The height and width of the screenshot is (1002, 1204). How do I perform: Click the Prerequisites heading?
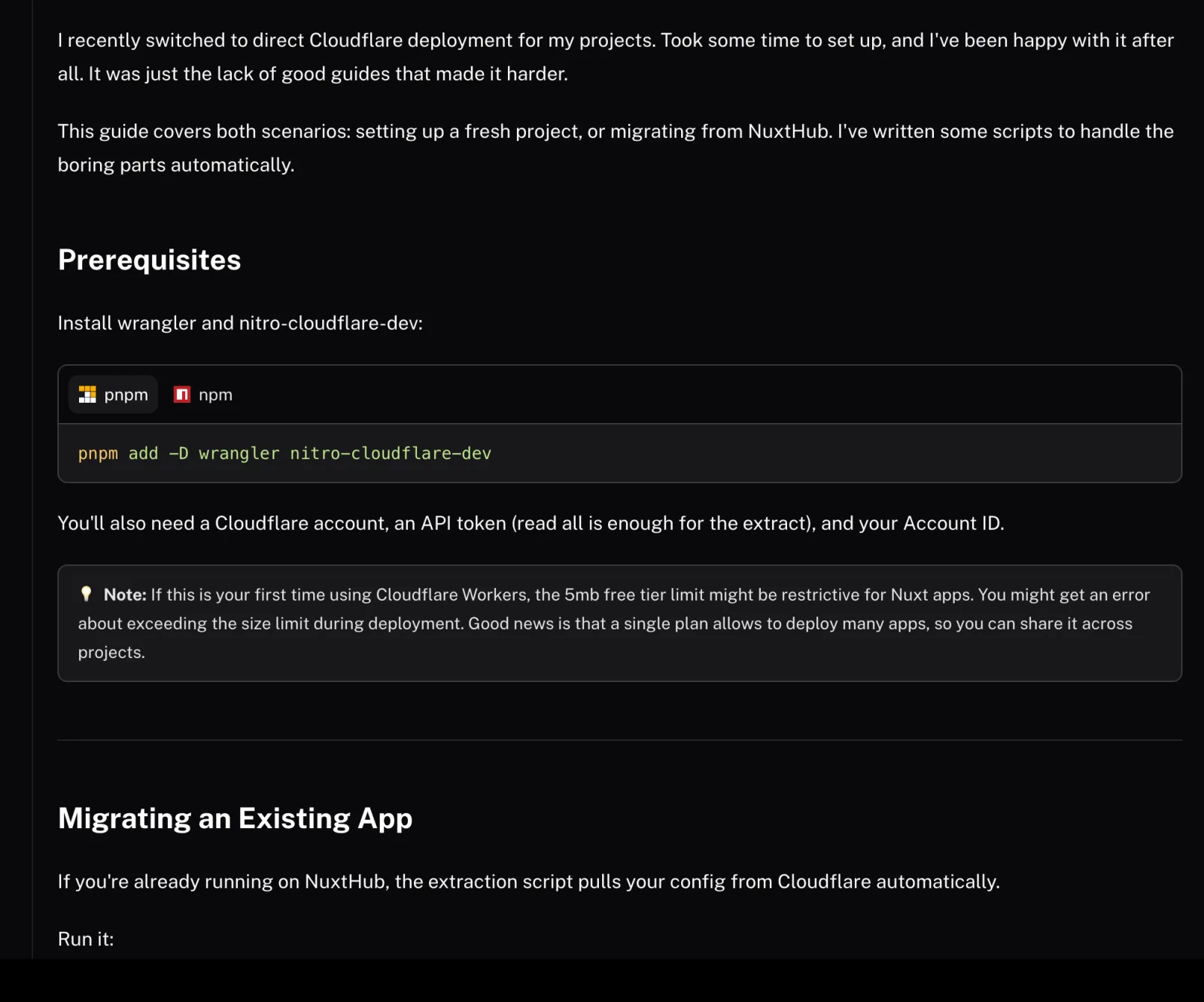(x=150, y=260)
